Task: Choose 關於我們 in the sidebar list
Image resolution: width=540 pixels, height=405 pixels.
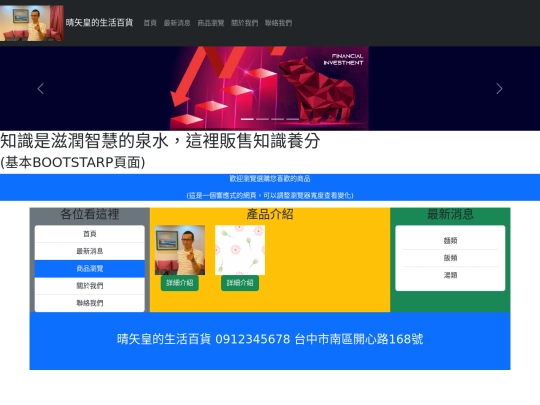Action: pos(90,286)
